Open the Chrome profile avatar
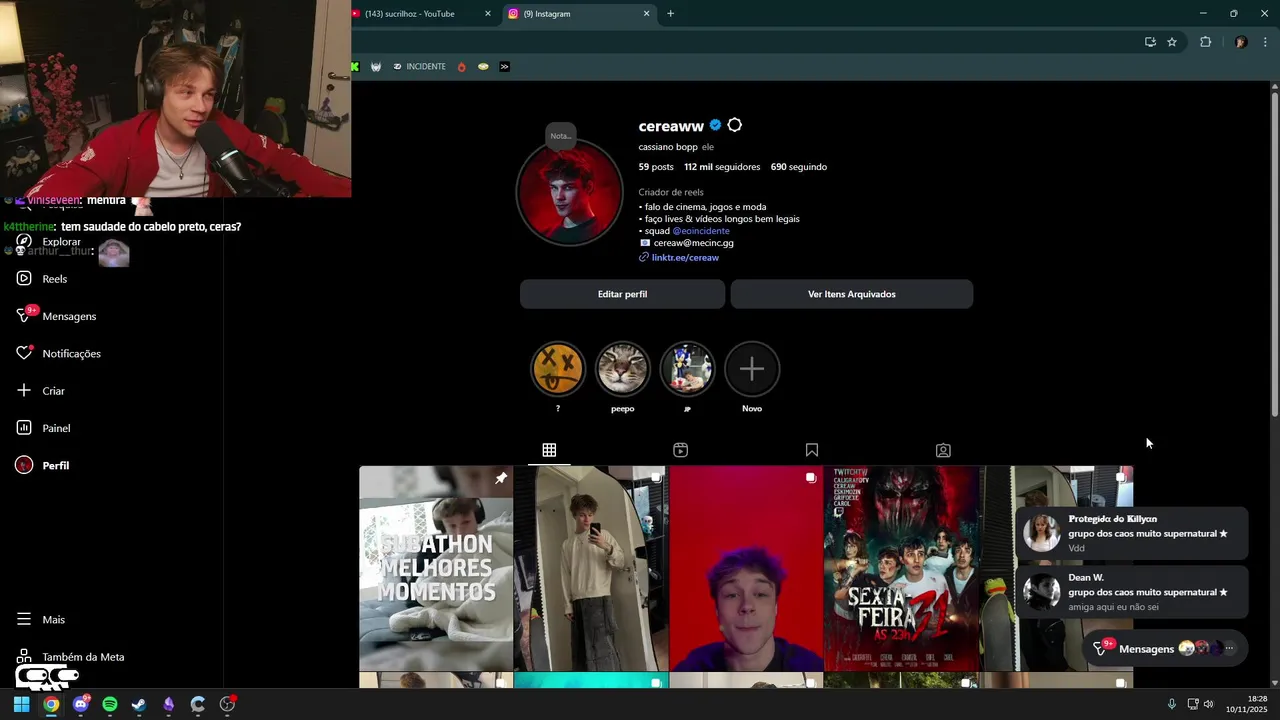This screenshot has width=1280, height=720. click(x=1241, y=42)
